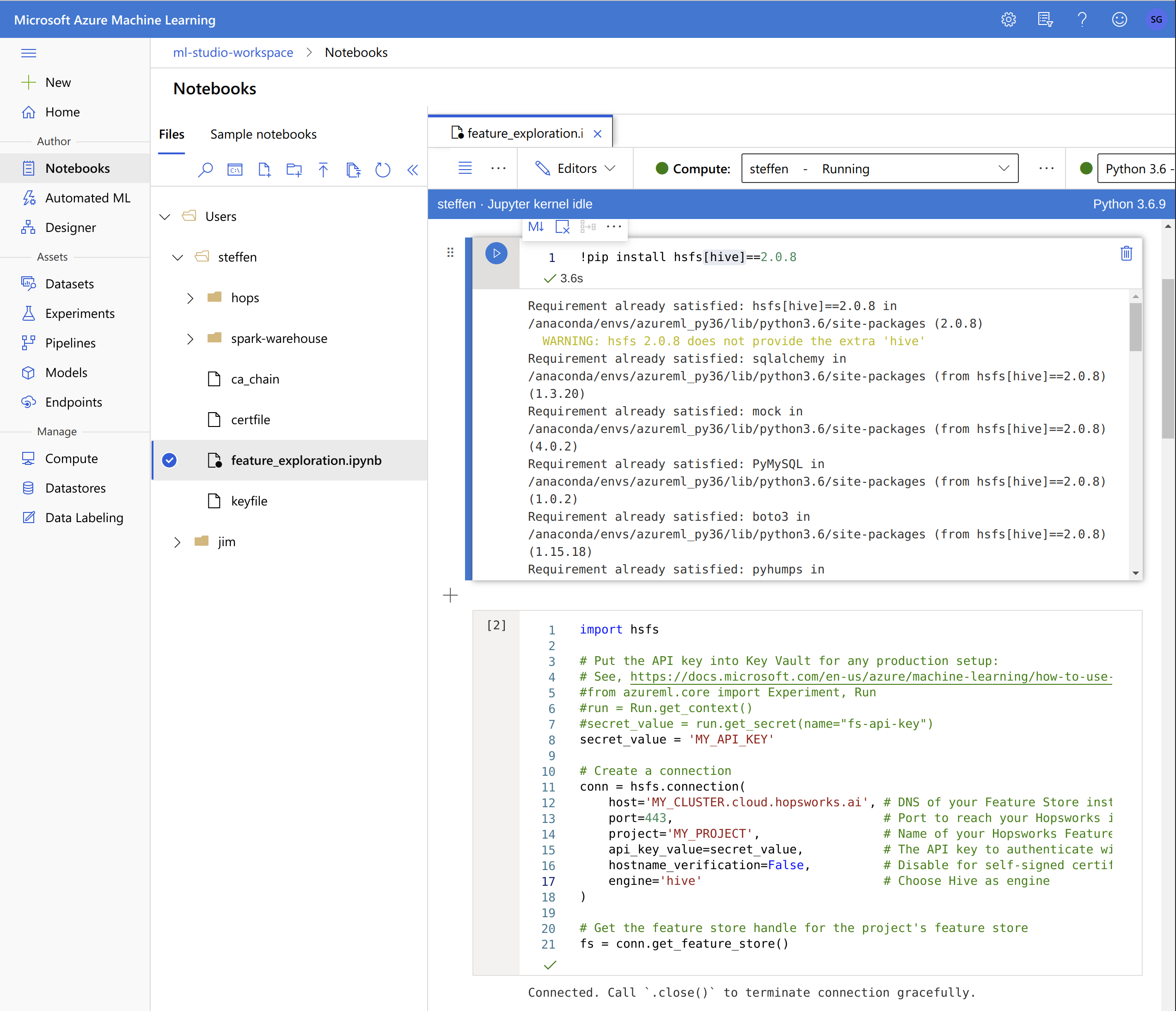This screenshot has height=1011, width=1176.
Task: Toggle the left navigation with the hamburger menu
Action: [29, 53]
